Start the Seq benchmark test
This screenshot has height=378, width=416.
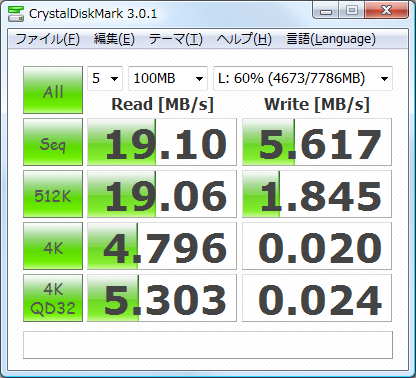coord(53,142)
